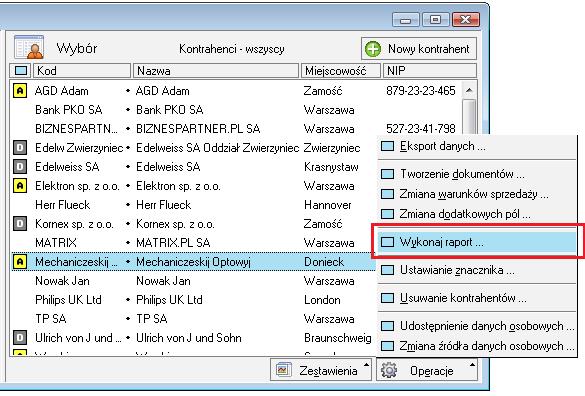
Task: Select Udostępnienie danych osobowych menu entry
Action: [x=477, y=326]
